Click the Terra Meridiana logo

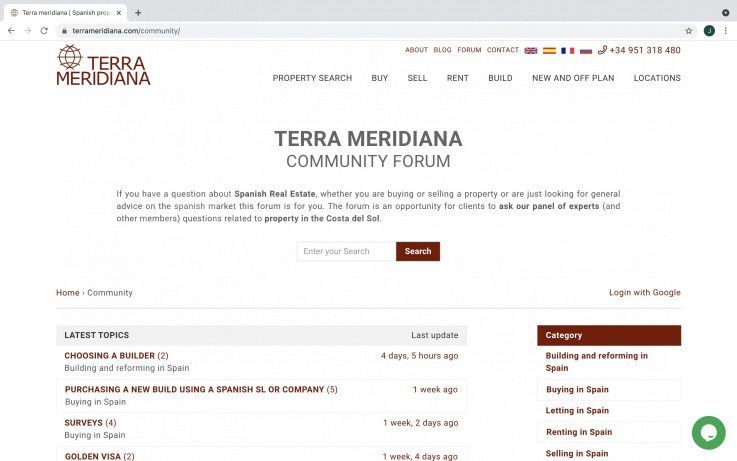[x=103, y=65]
